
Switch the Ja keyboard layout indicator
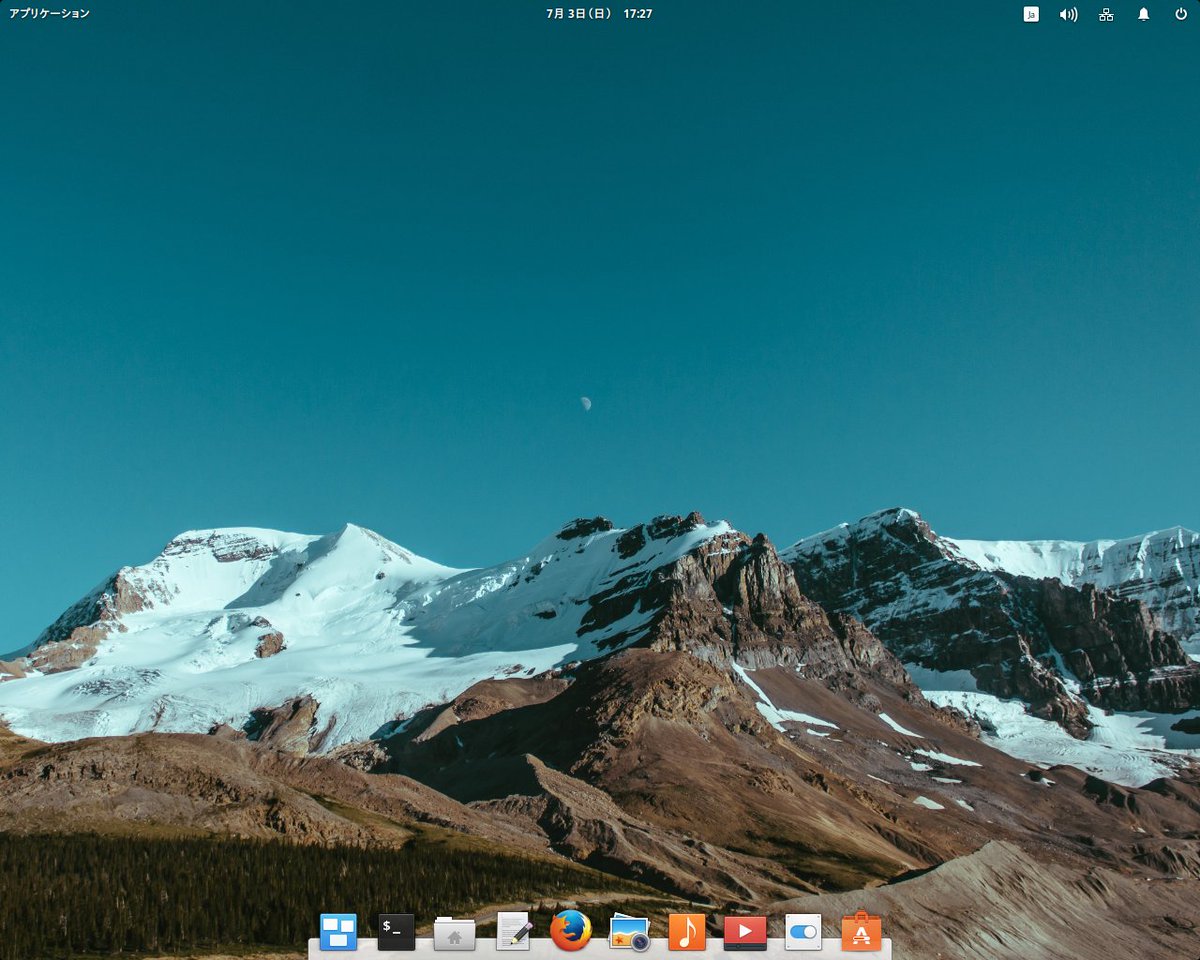click(x=1029, y=14)
